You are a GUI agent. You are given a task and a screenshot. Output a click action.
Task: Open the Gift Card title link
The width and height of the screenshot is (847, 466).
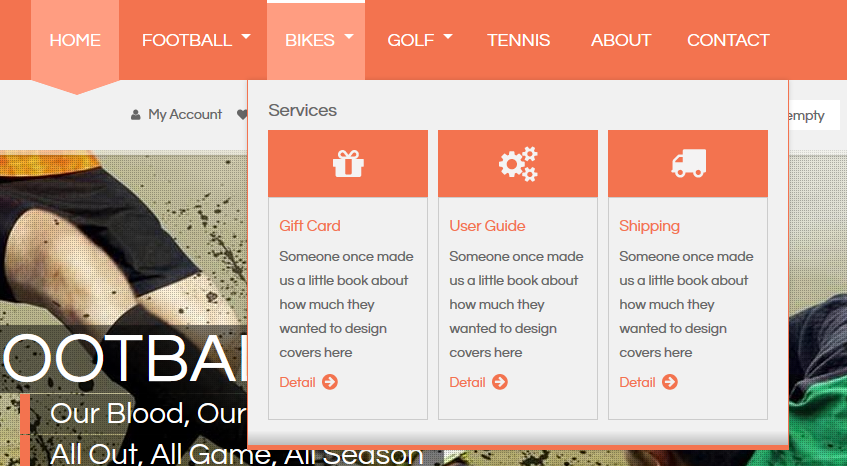(310, 226)
